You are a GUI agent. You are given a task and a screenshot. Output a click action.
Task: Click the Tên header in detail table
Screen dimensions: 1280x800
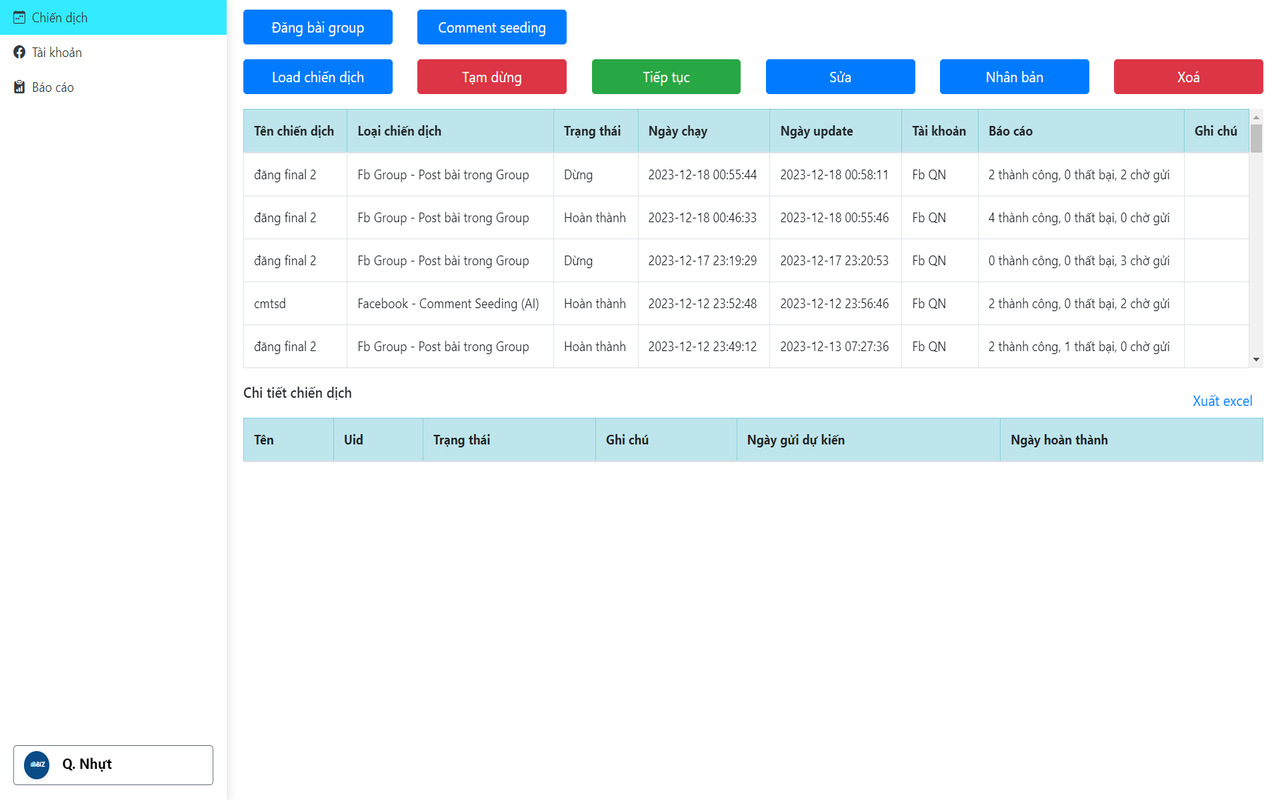click(x=288, y=440)
